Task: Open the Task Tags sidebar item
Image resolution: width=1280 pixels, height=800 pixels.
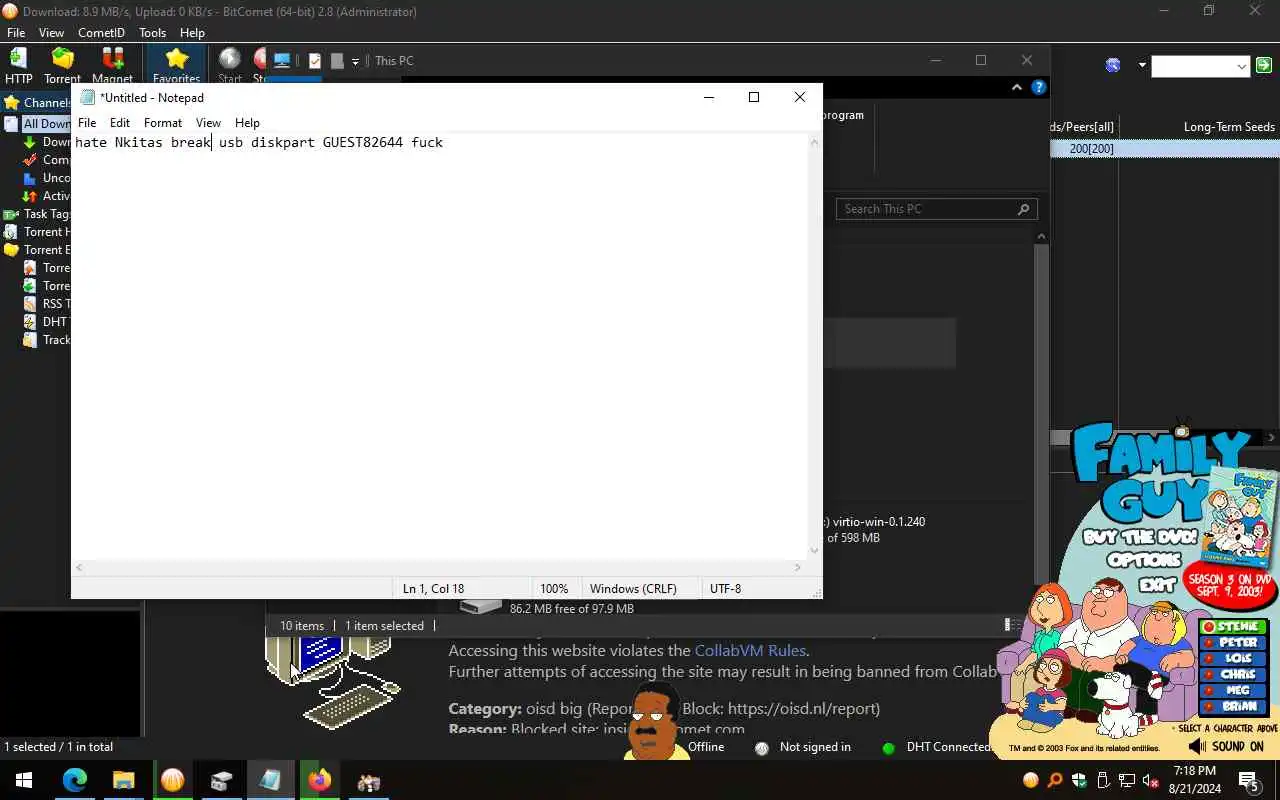Action: [x=38, y=214]
